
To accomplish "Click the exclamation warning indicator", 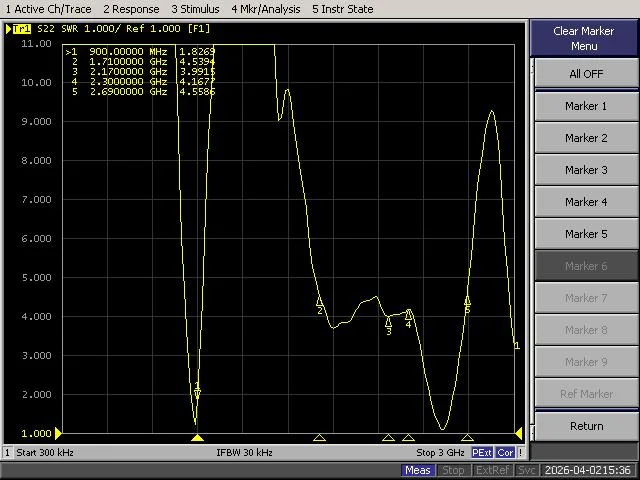I will point(520,453).
